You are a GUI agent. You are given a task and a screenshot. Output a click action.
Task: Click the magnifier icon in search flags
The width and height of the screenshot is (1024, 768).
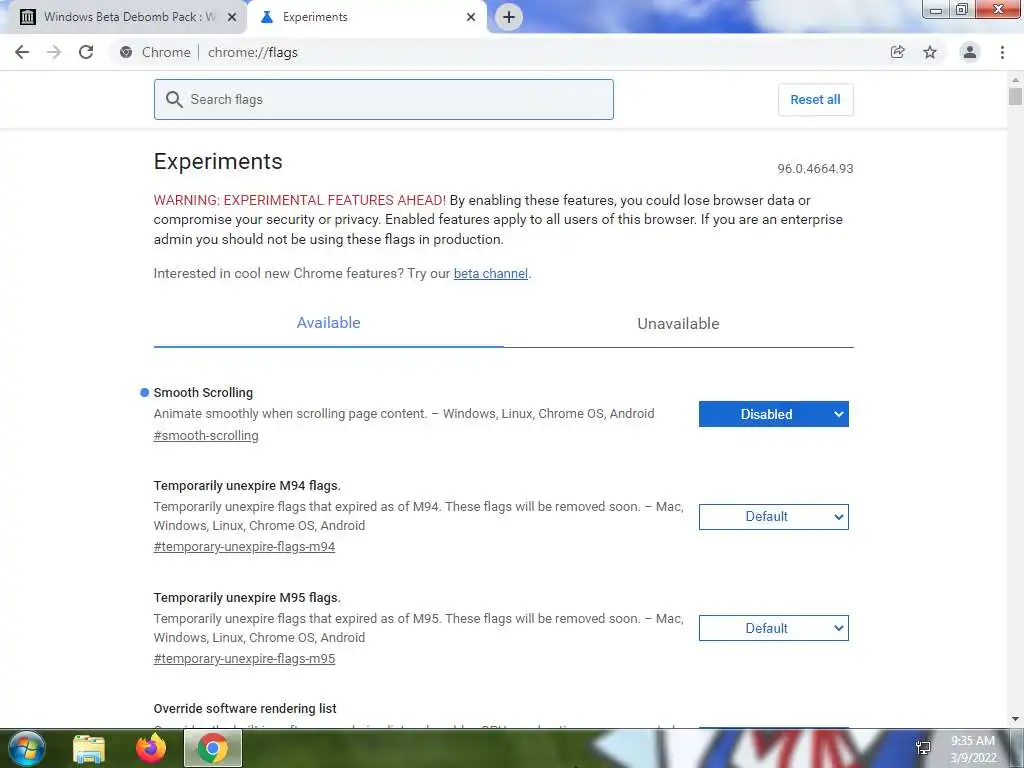pos(174,99)
